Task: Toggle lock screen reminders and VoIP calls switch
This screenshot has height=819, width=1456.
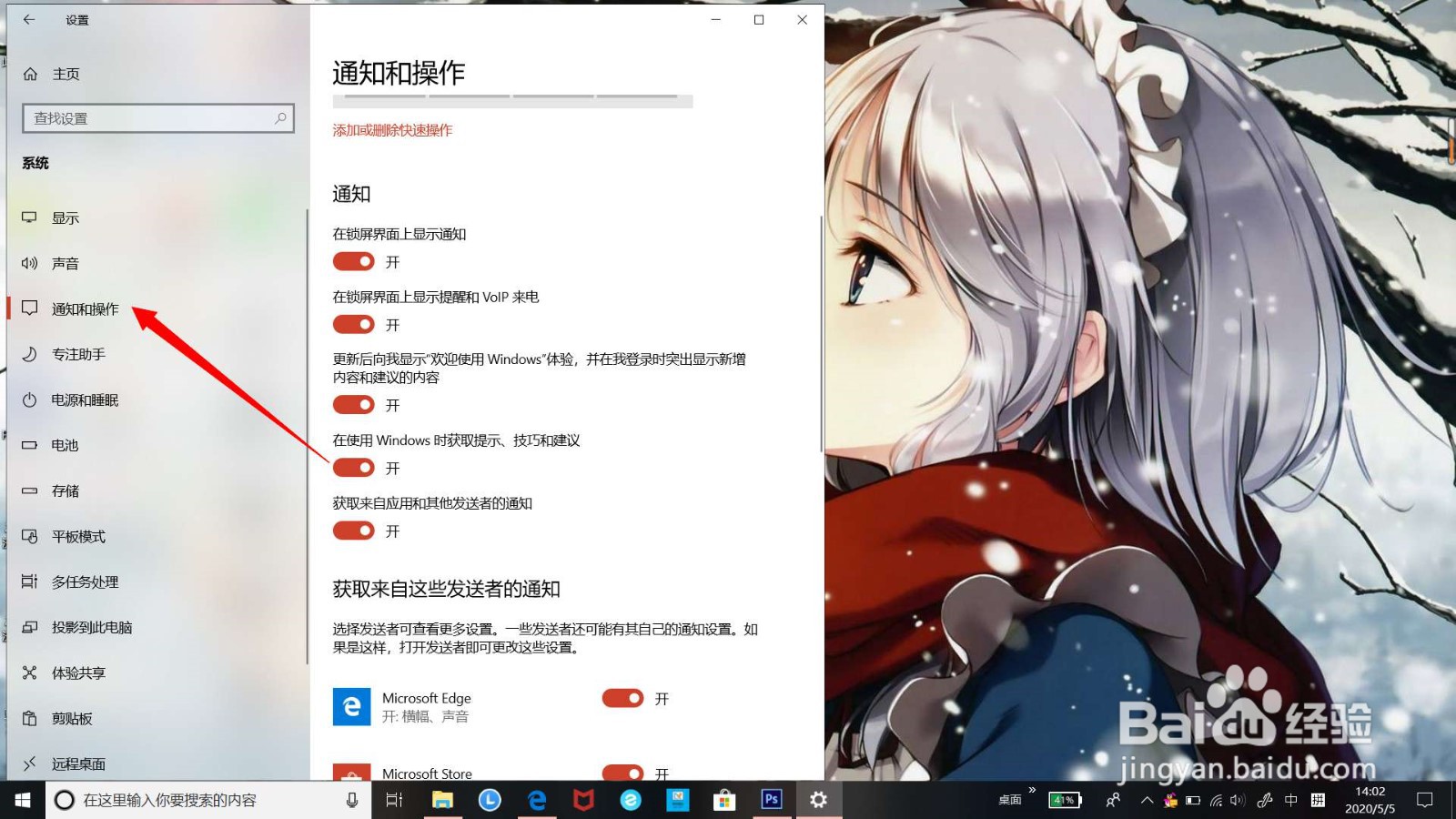Action: coord(354,324)
